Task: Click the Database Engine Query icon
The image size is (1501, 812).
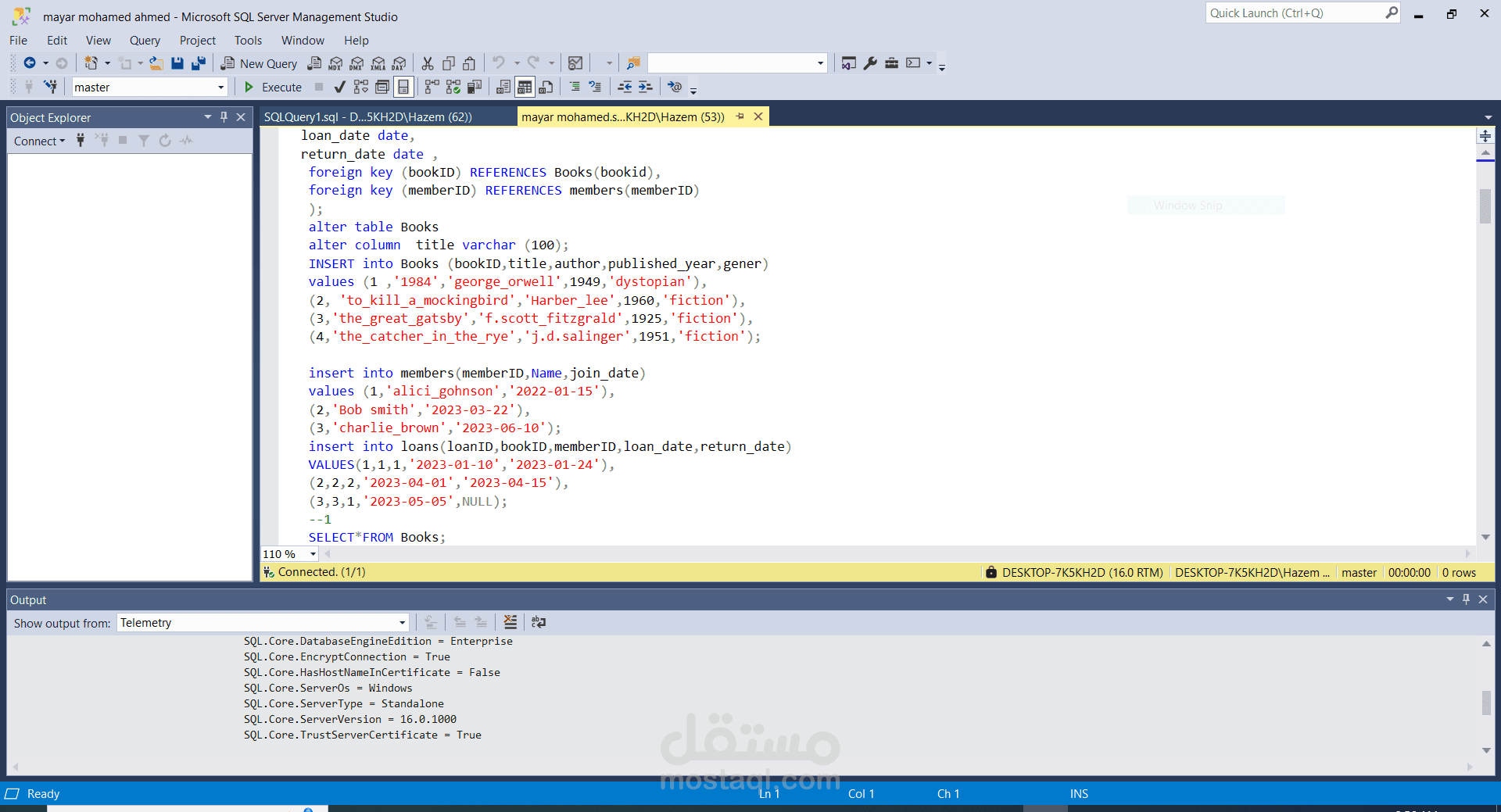Action: point(314,63)
